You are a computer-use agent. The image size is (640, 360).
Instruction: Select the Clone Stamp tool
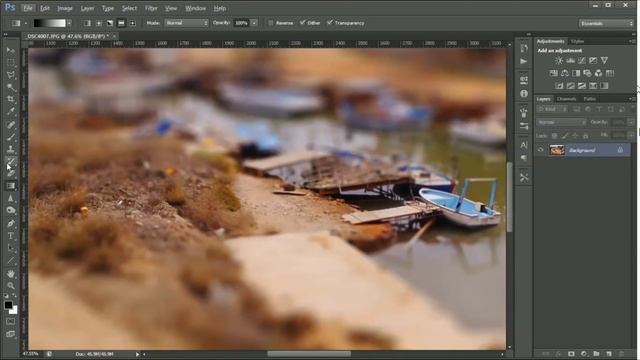[11, 149]
